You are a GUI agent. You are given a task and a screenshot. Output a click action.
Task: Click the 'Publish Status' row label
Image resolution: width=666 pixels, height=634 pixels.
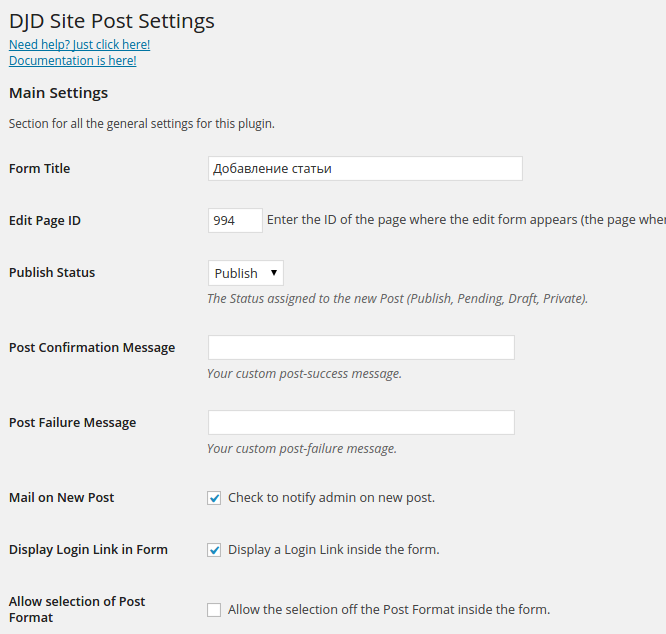point(52,273)
